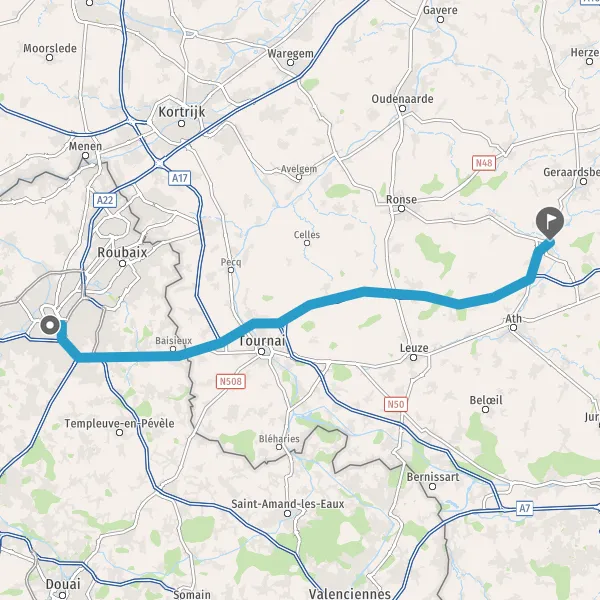
Task: Select the Kortrijk city label
Action: 182,112
